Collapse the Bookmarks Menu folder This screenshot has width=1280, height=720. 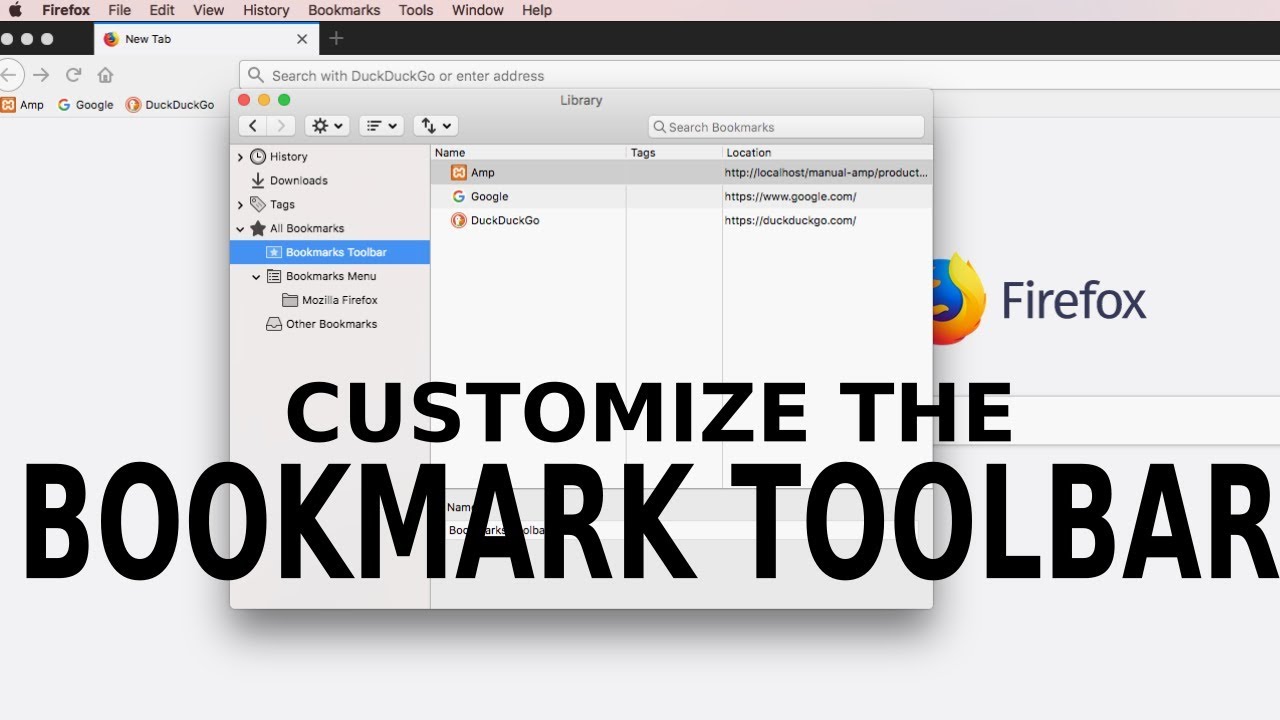click(256, 277)
